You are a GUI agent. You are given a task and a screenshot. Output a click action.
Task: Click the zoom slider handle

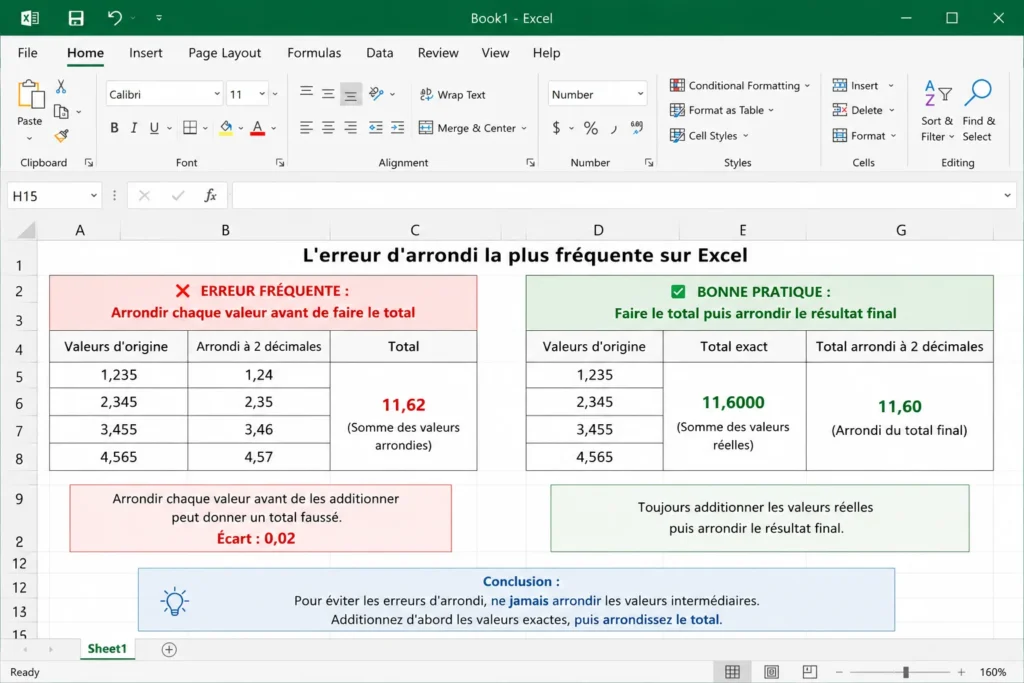(906, 672)
